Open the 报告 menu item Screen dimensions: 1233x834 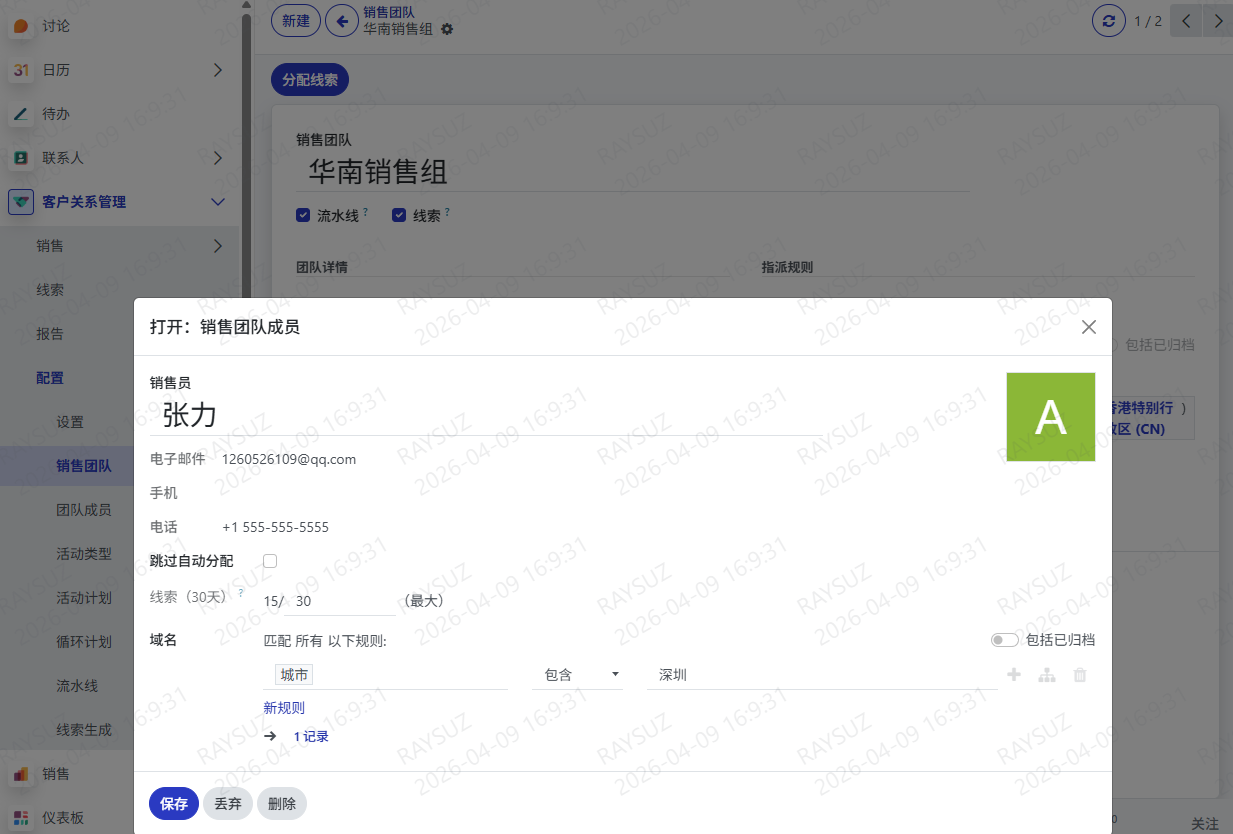(x=50, y=334)
